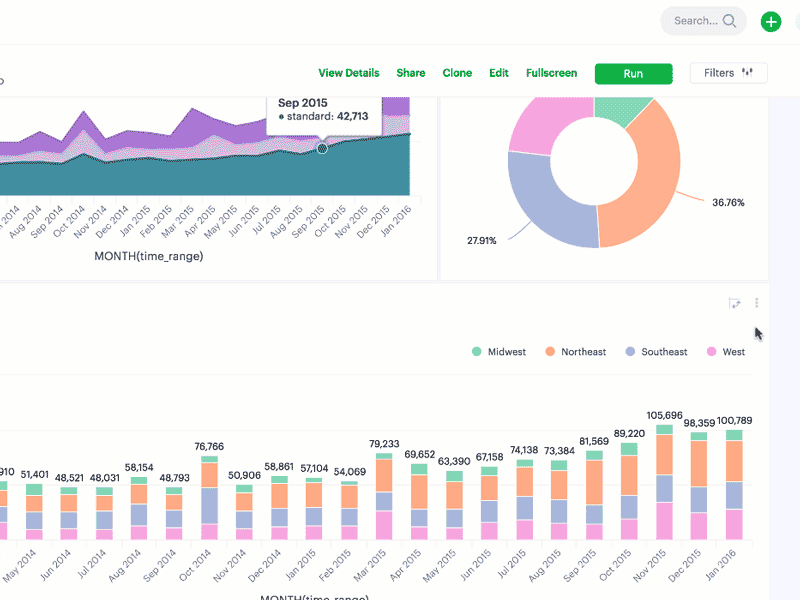Image resolution: width=800 pixels, height=600 pixels.
Task: Click the 36.76% donut label
Action: point(728,203)
